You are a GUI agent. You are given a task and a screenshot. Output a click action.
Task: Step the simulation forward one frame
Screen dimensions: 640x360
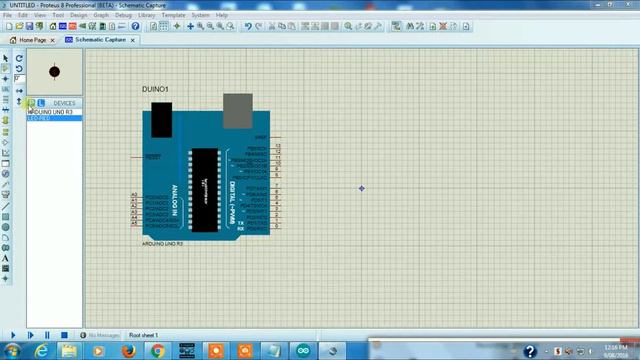tap(31, 335)
